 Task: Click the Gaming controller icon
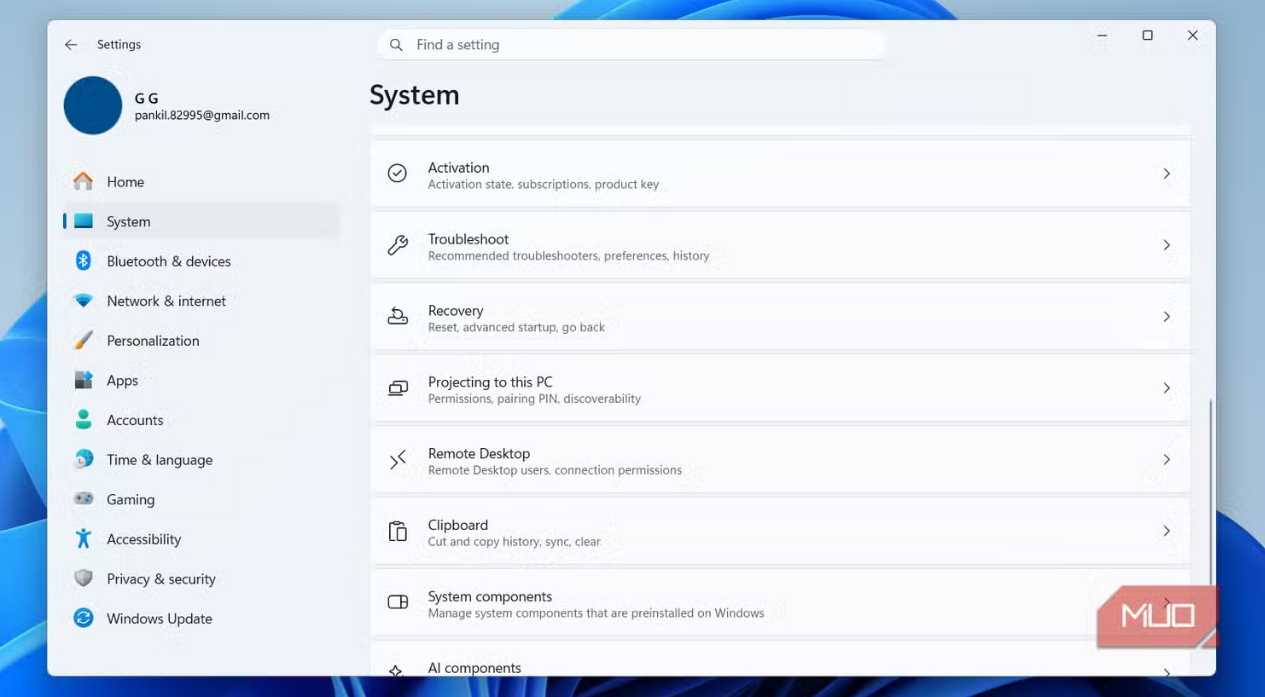click(84, 499)
